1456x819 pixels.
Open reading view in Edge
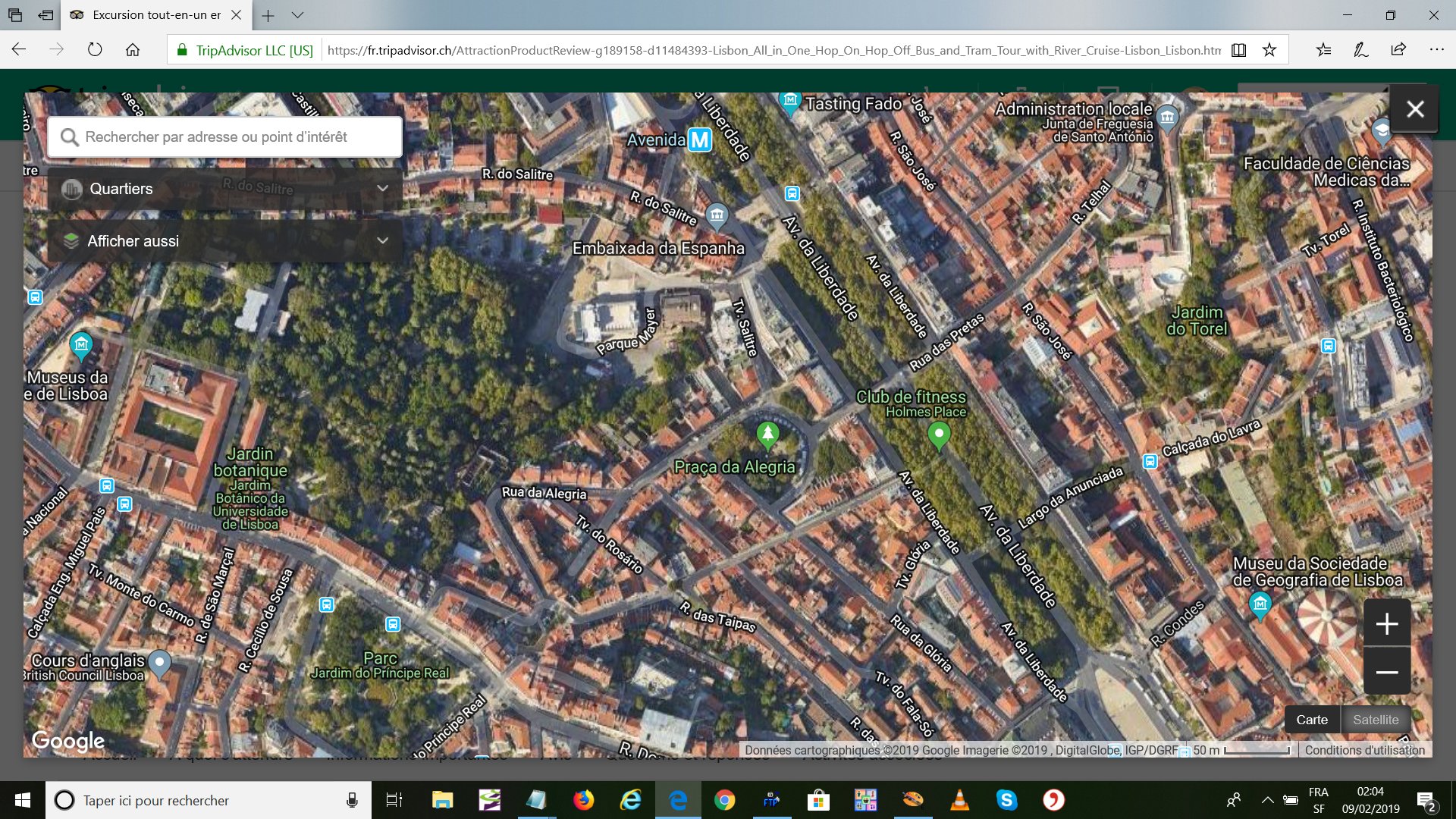click(1239, 50)
